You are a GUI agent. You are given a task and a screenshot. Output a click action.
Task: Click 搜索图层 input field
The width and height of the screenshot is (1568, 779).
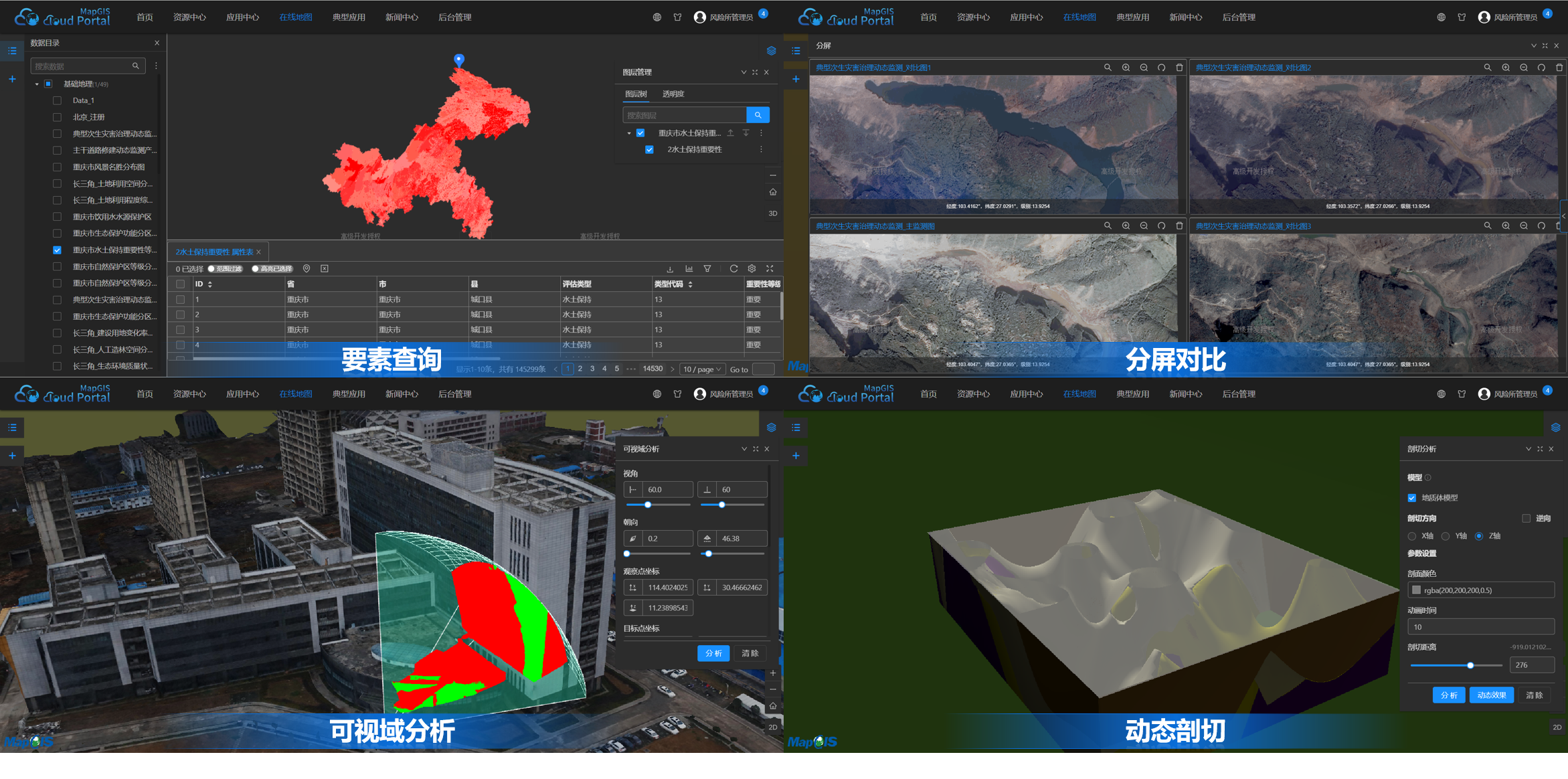[684, 115]
